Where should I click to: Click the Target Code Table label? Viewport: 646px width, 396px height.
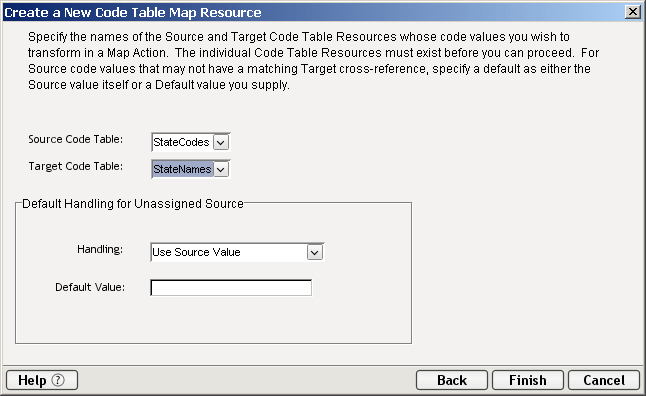(75, 166)
